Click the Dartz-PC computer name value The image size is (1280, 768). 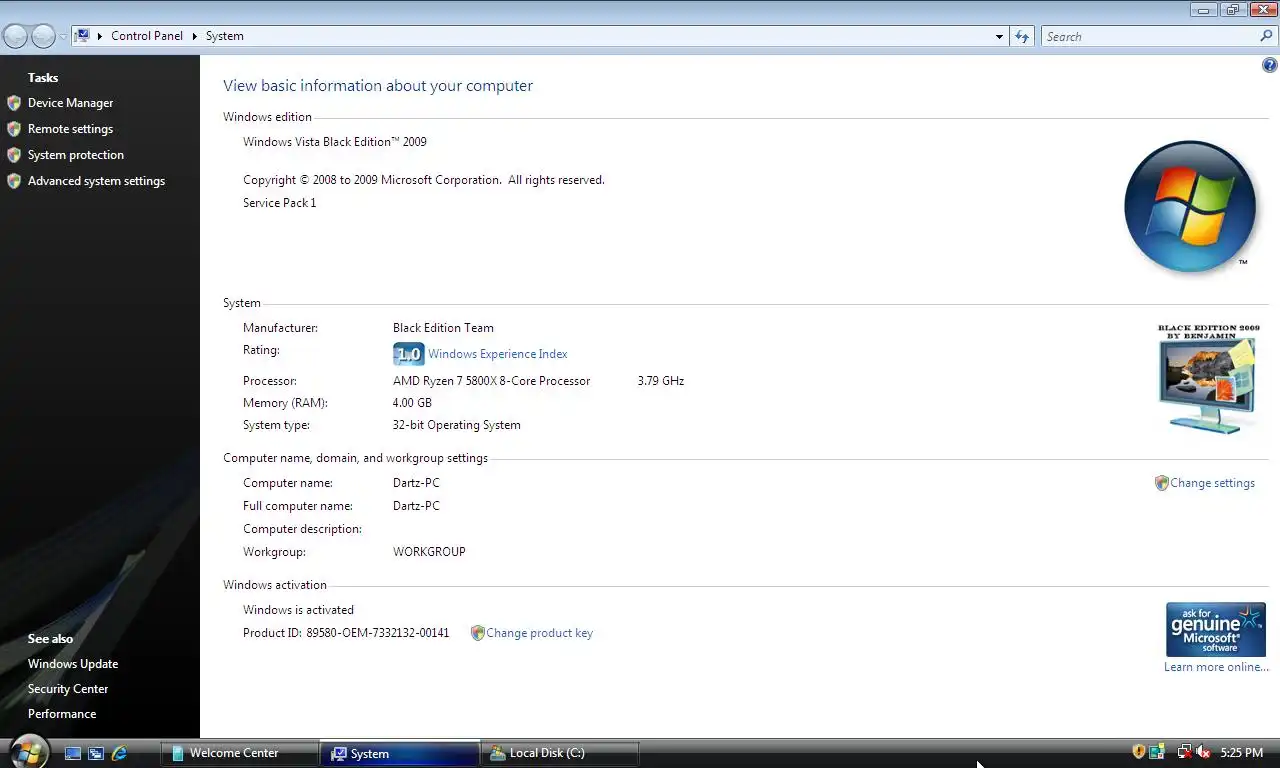[x=416, y=483]
